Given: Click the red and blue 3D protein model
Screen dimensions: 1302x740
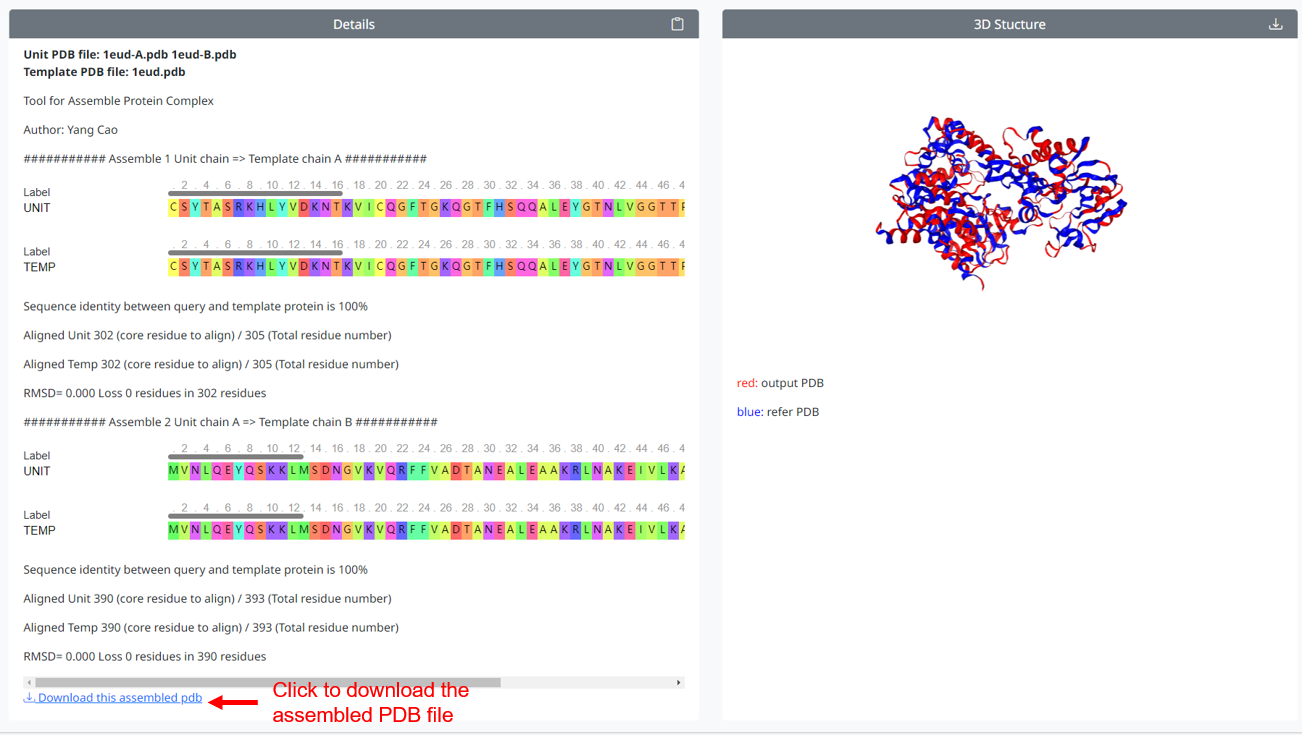Looking at the screenshot, I should 999,201.
